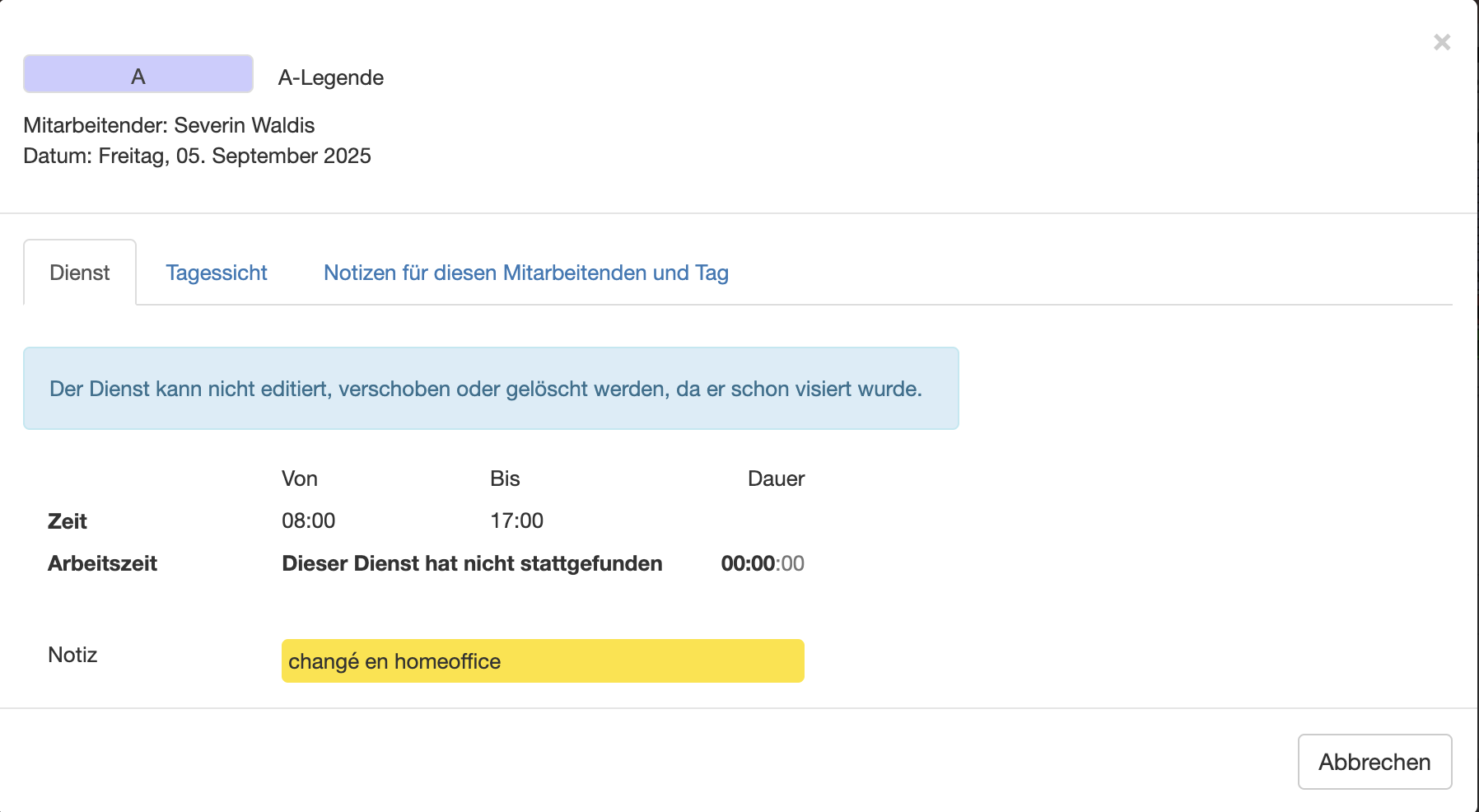
Task: Click the purple A shift badge
Action: (x=138, y=77)
